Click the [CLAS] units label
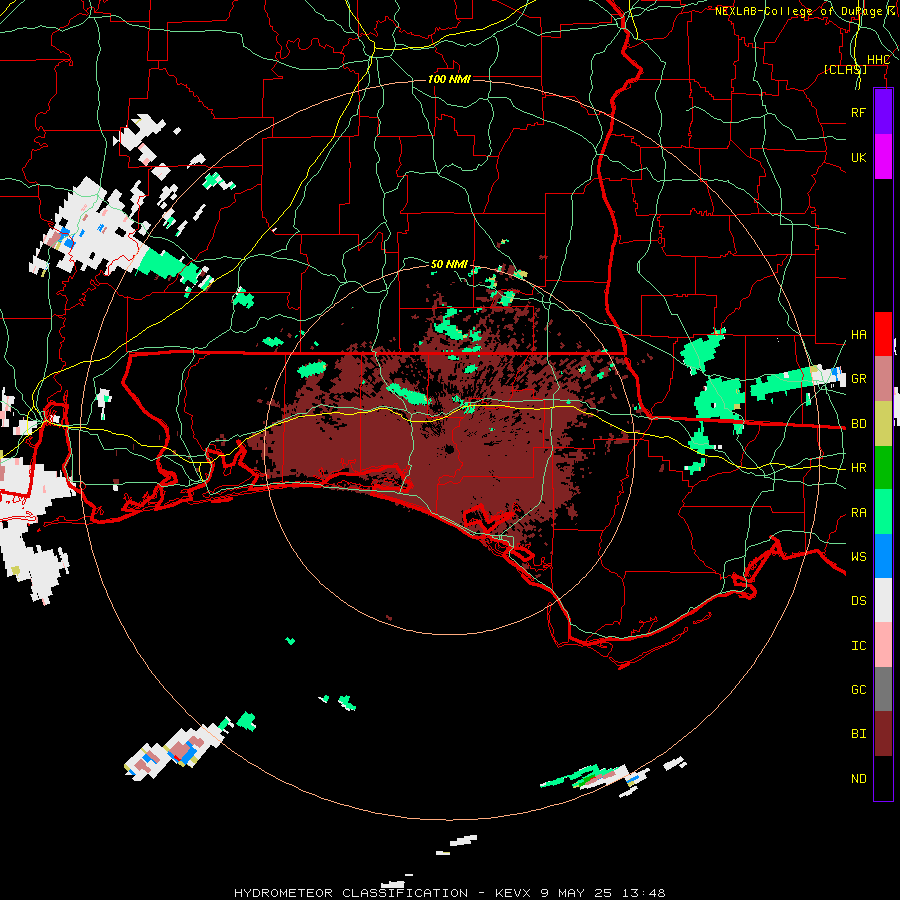The image size is (900, 900). click(845, 69)
